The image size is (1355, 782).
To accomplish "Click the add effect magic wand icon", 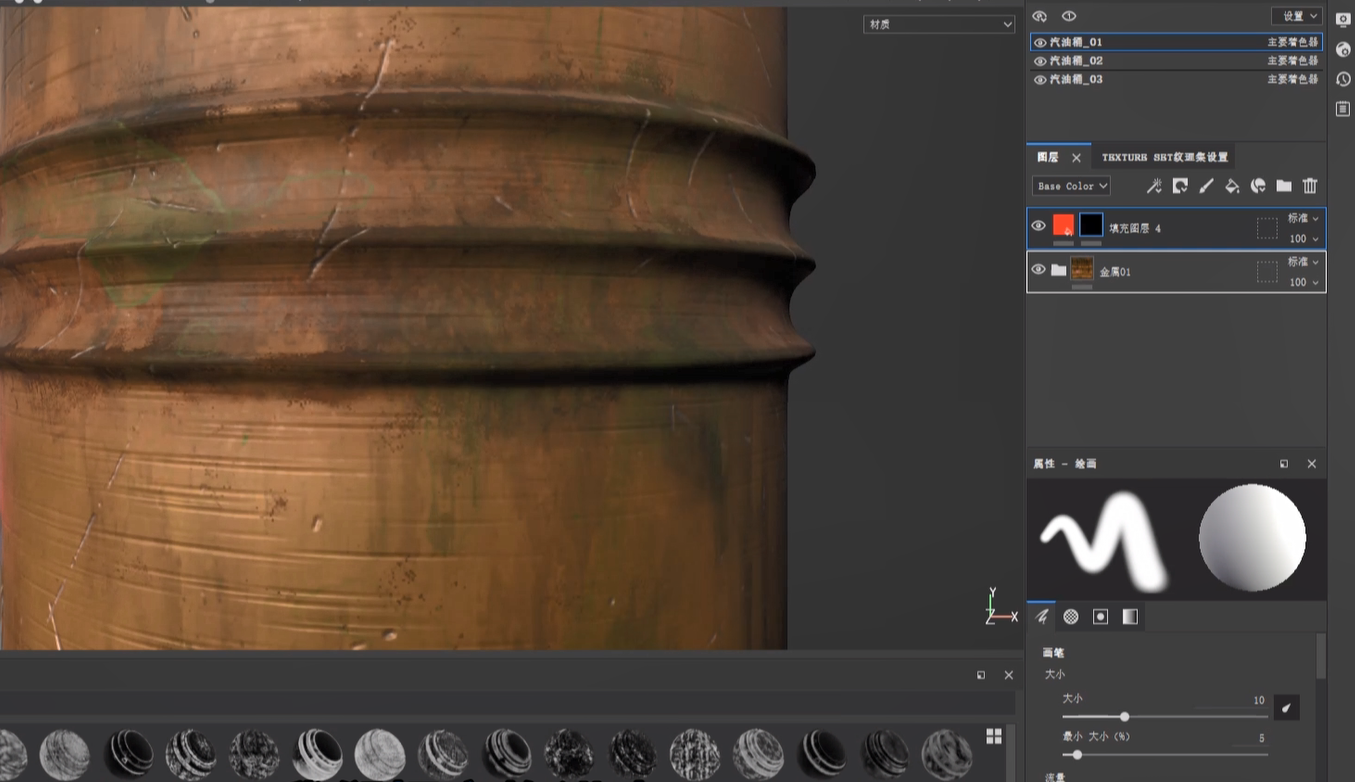I will pos(1154,186).
